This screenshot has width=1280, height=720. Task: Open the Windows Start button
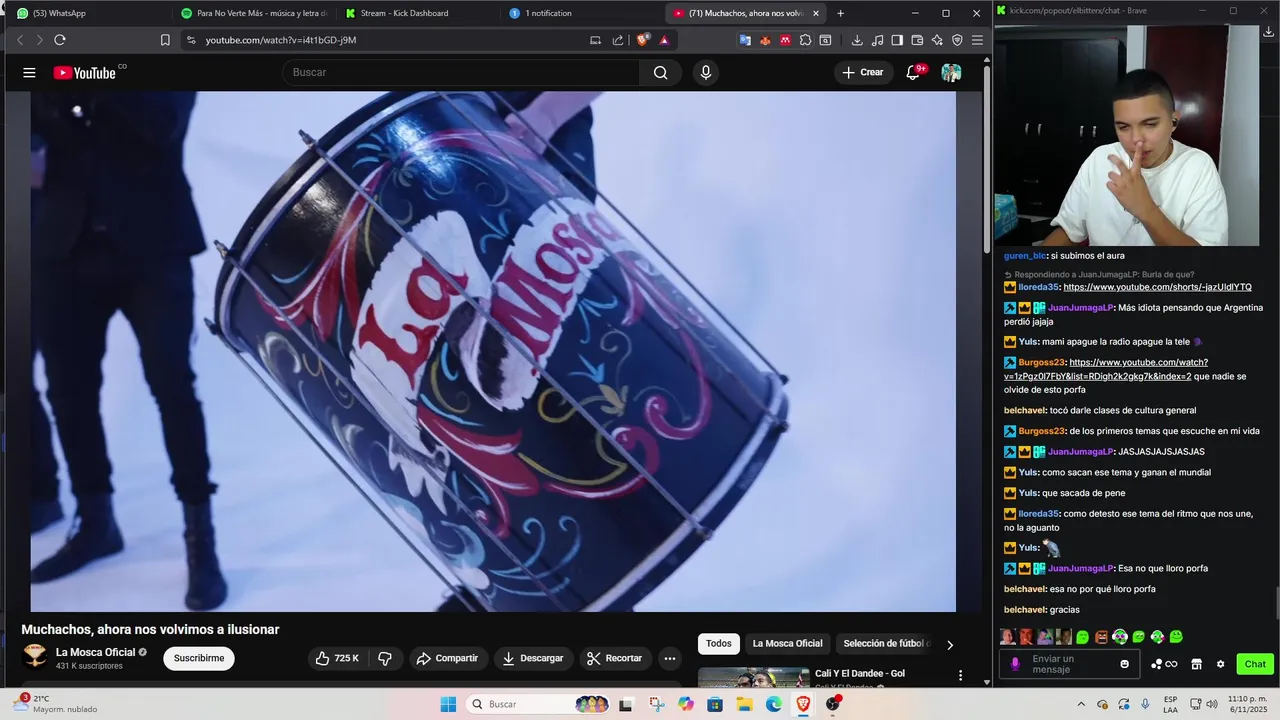pos(448,704)
